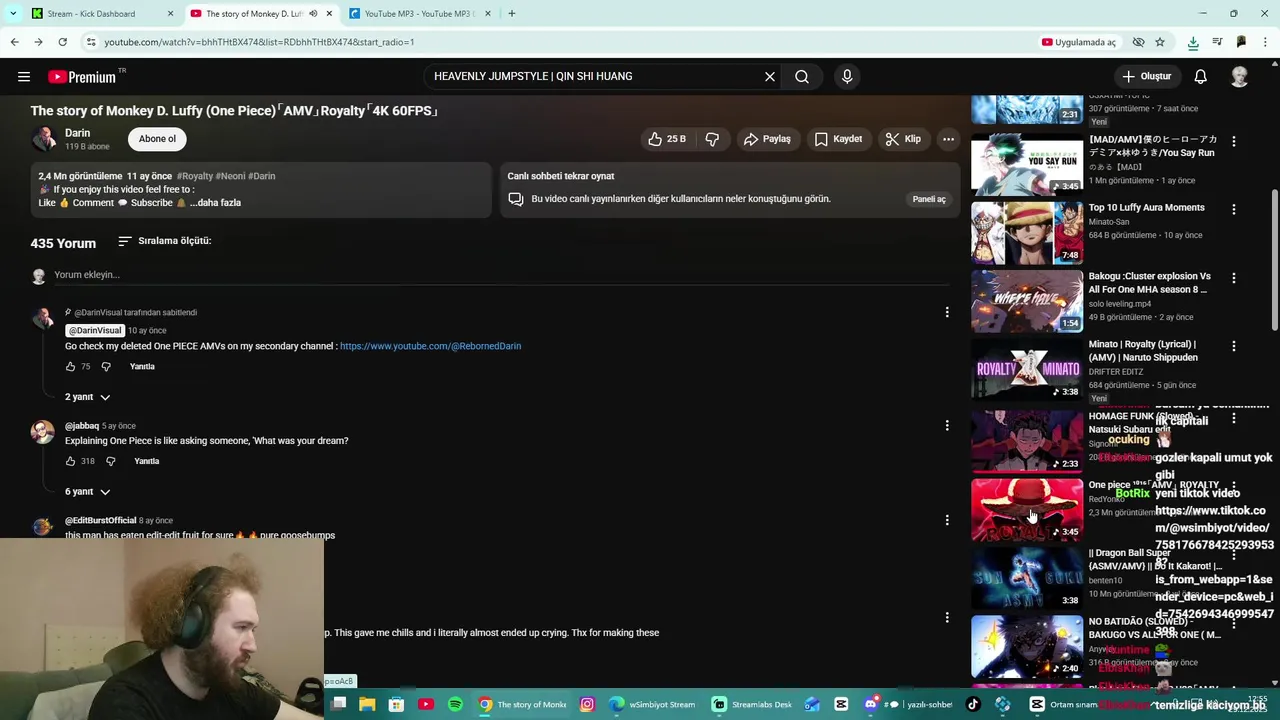Click the address bar URL
1280x720 pixels.
click(259, 42)
